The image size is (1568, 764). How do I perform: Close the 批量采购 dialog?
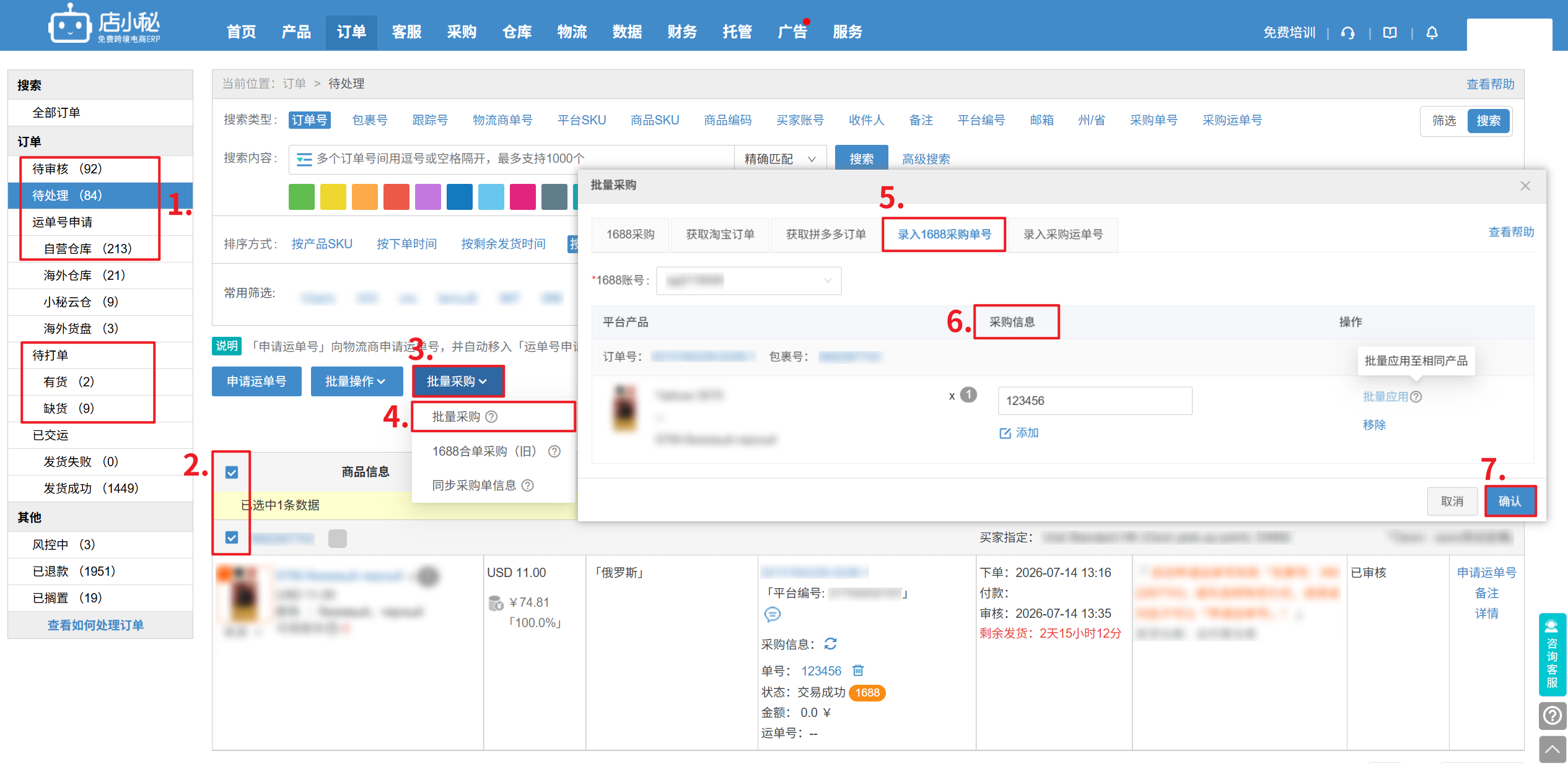tap(1525, 186)
